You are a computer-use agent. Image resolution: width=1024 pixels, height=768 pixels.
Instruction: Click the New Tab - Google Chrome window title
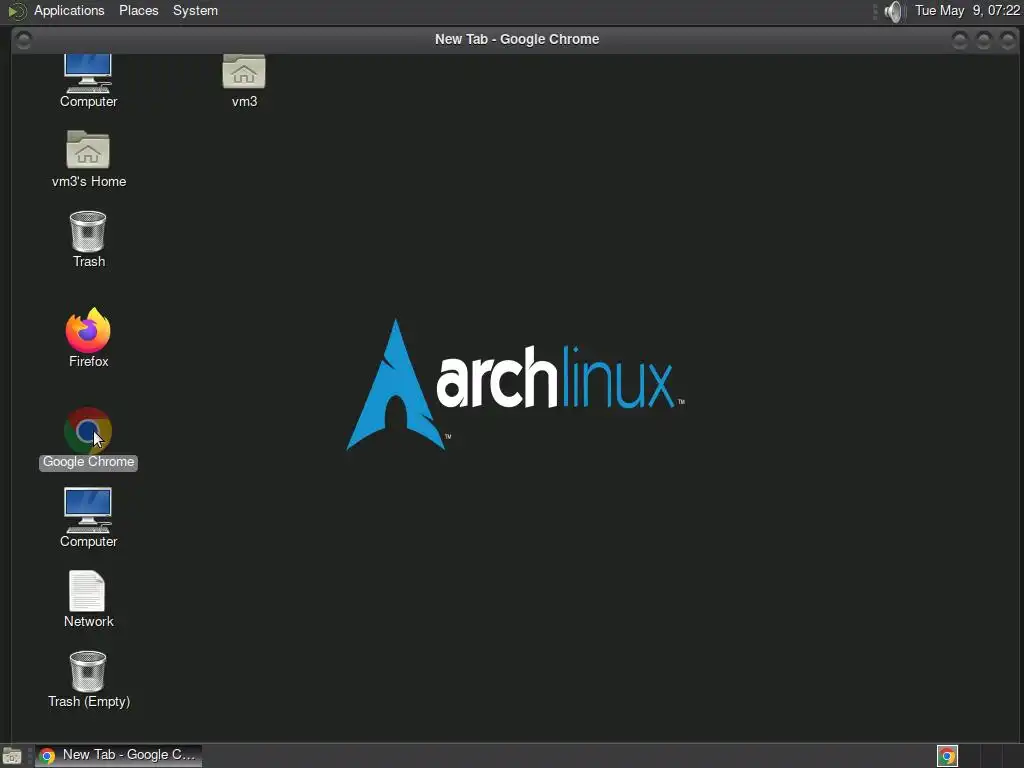pyautogui.click(x=517, y=39)
